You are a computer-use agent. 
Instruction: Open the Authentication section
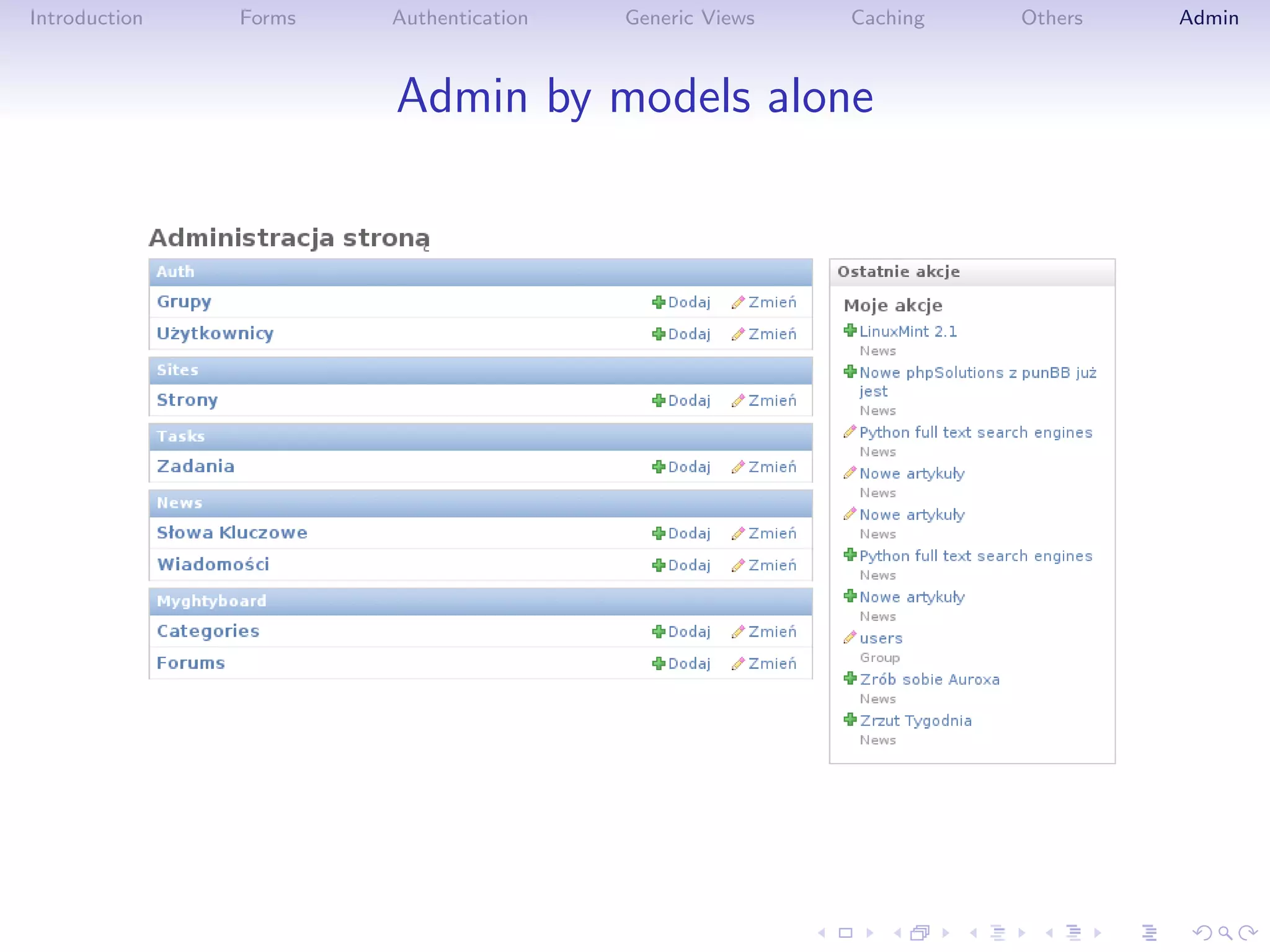coord(460,18)
